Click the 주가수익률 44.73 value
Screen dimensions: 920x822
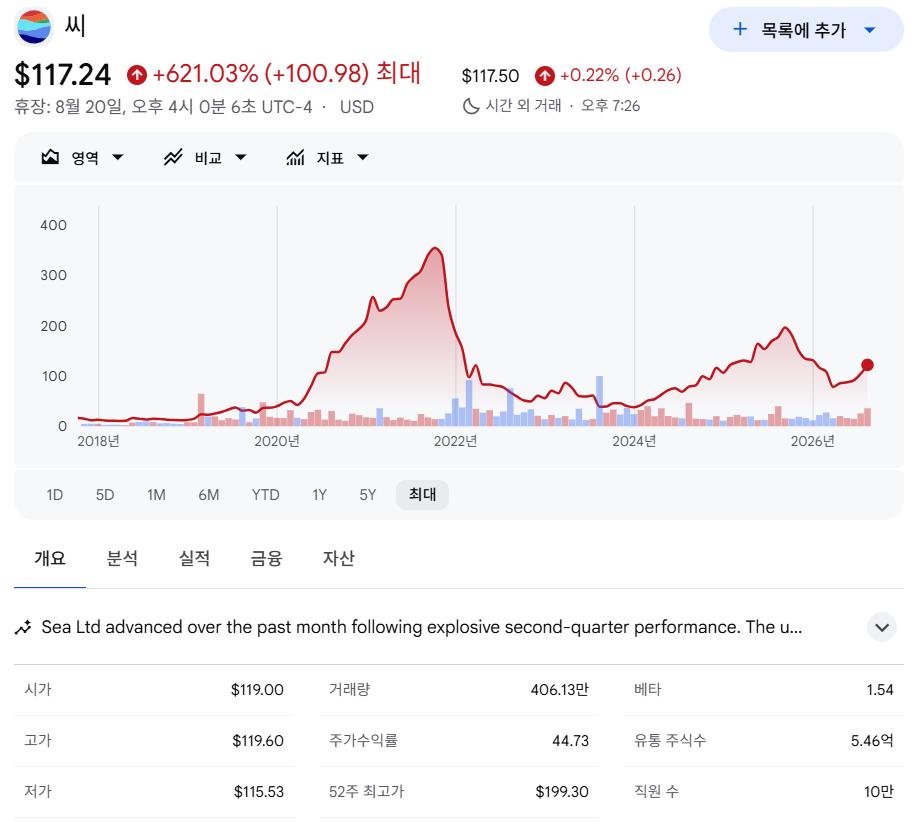click(570, 740)
